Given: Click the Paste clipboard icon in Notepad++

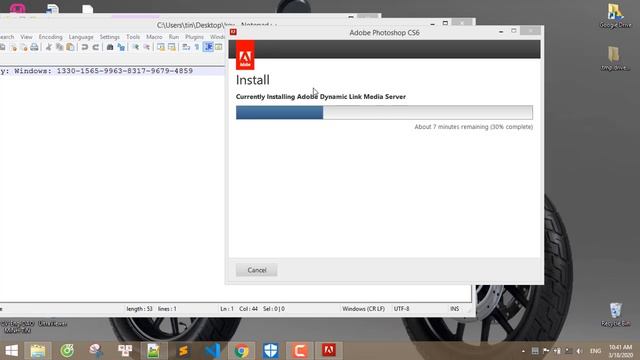Looking at the screenshot, I should click(x=70, y=47).
